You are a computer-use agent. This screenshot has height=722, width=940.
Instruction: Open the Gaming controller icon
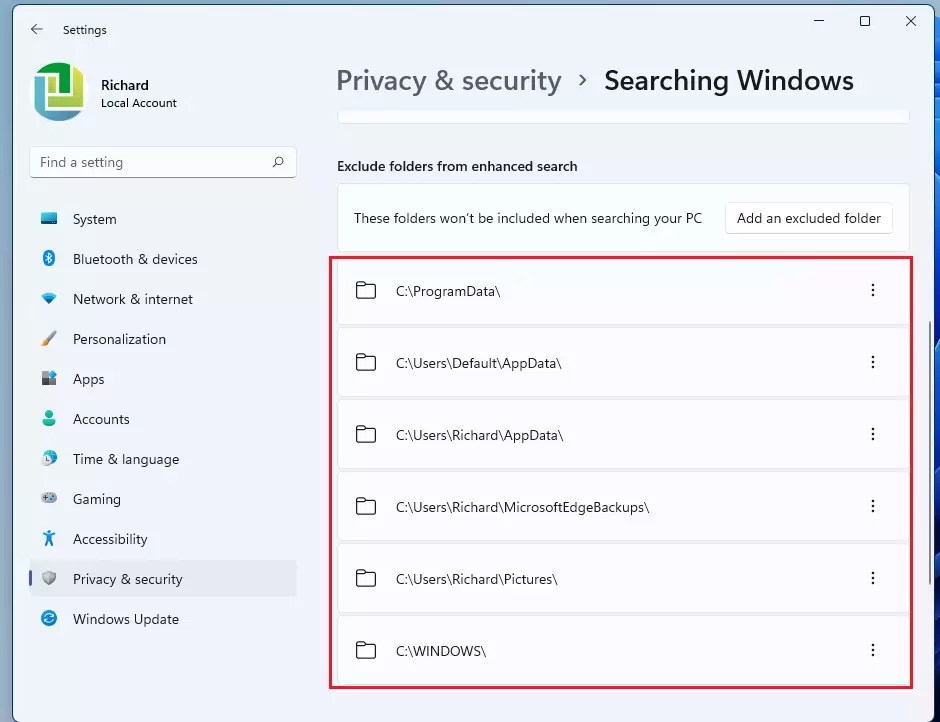tap(48, 499)
